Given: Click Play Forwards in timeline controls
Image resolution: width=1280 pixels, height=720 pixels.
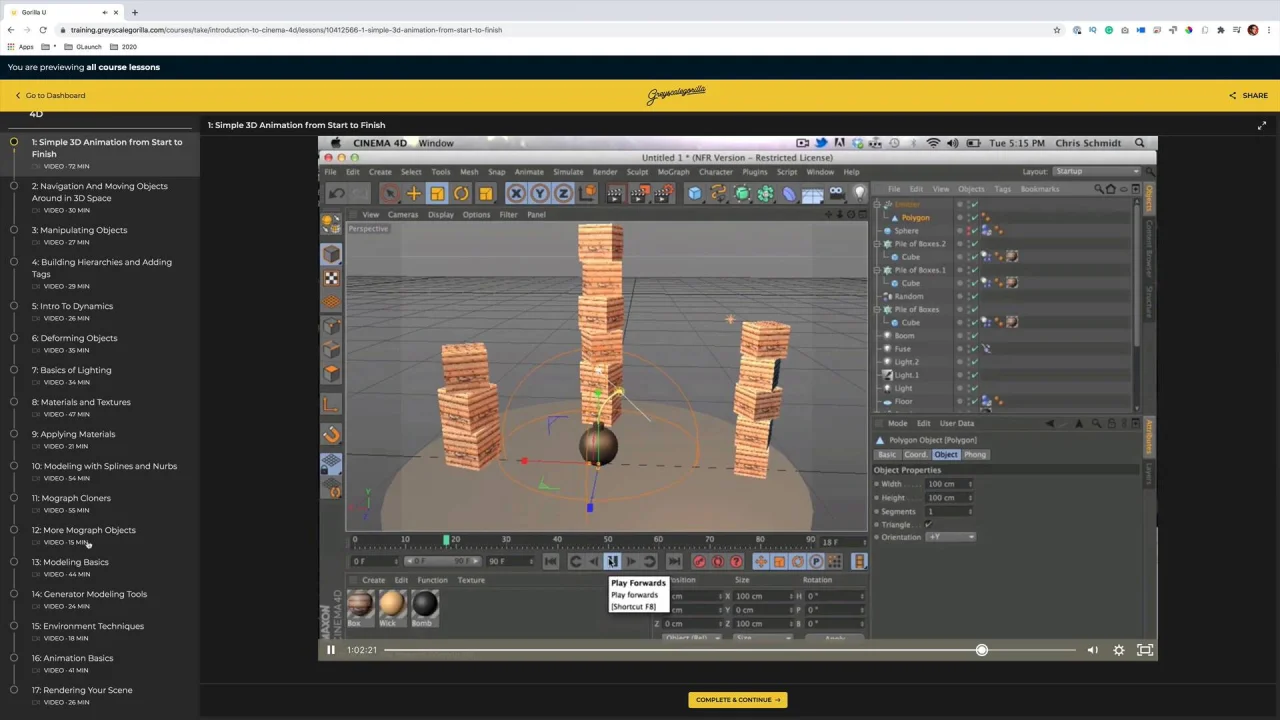Looking at the screenshot, I should pos(613,561).
